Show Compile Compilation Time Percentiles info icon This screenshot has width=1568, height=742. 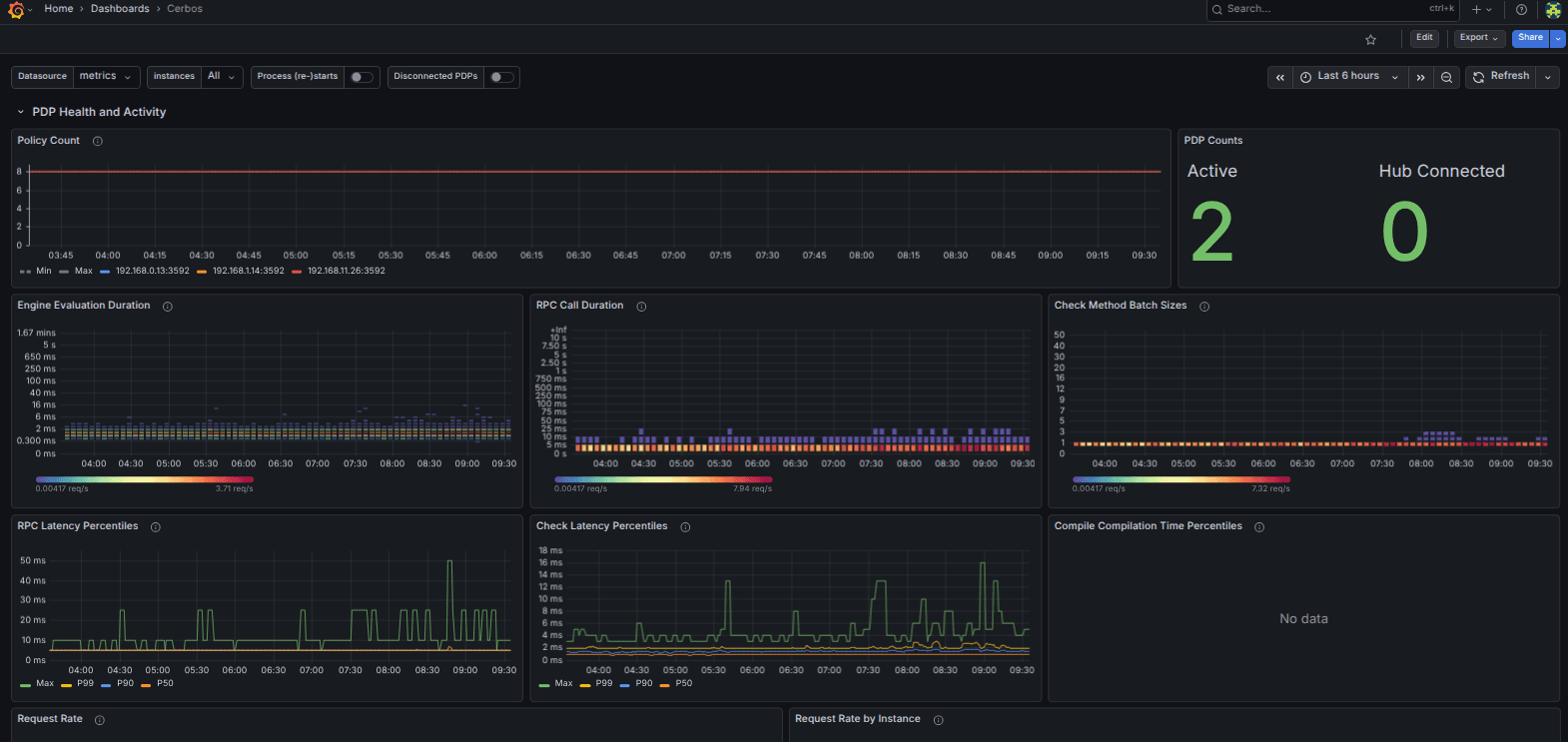1259,527
